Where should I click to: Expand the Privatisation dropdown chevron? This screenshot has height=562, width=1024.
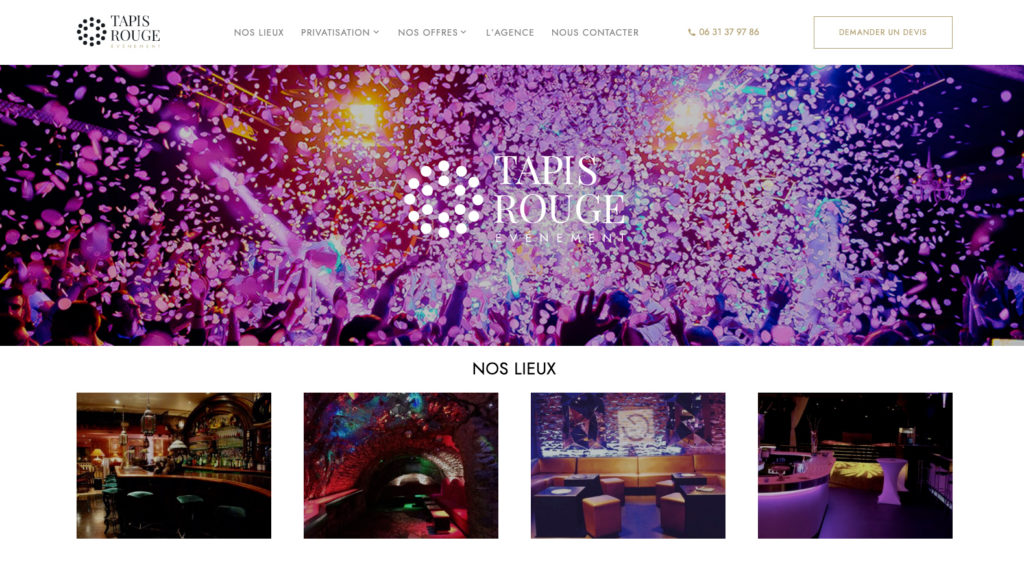tap(376, 32)
